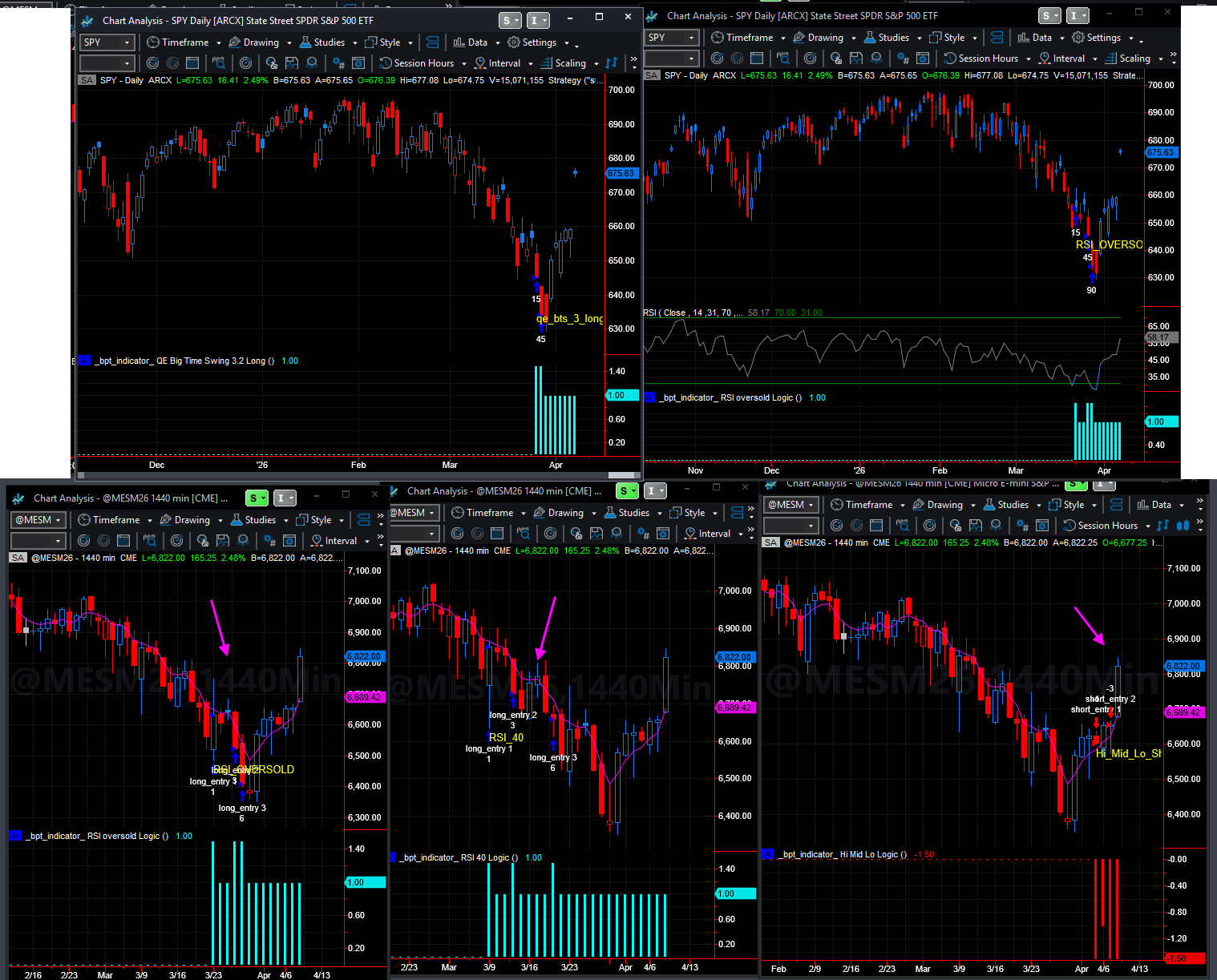Expand the Session Hours dropdown arrow in the SPY QE Big Time Swing window
The height and width of the screenshot is (980, 1217).
[x=463, y=64]
